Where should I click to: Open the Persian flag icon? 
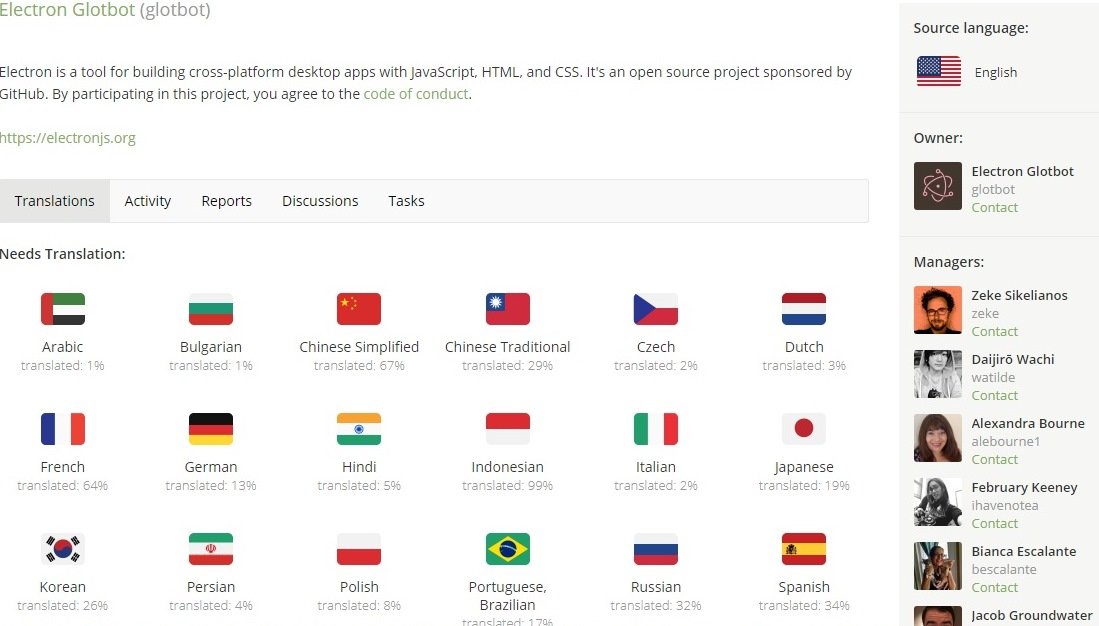point(210,549)
